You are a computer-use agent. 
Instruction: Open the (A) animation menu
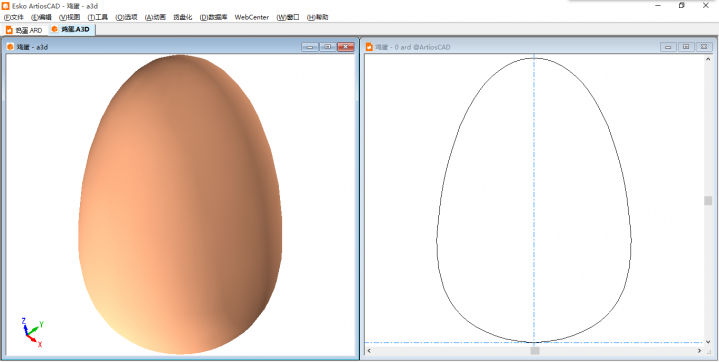155,17
